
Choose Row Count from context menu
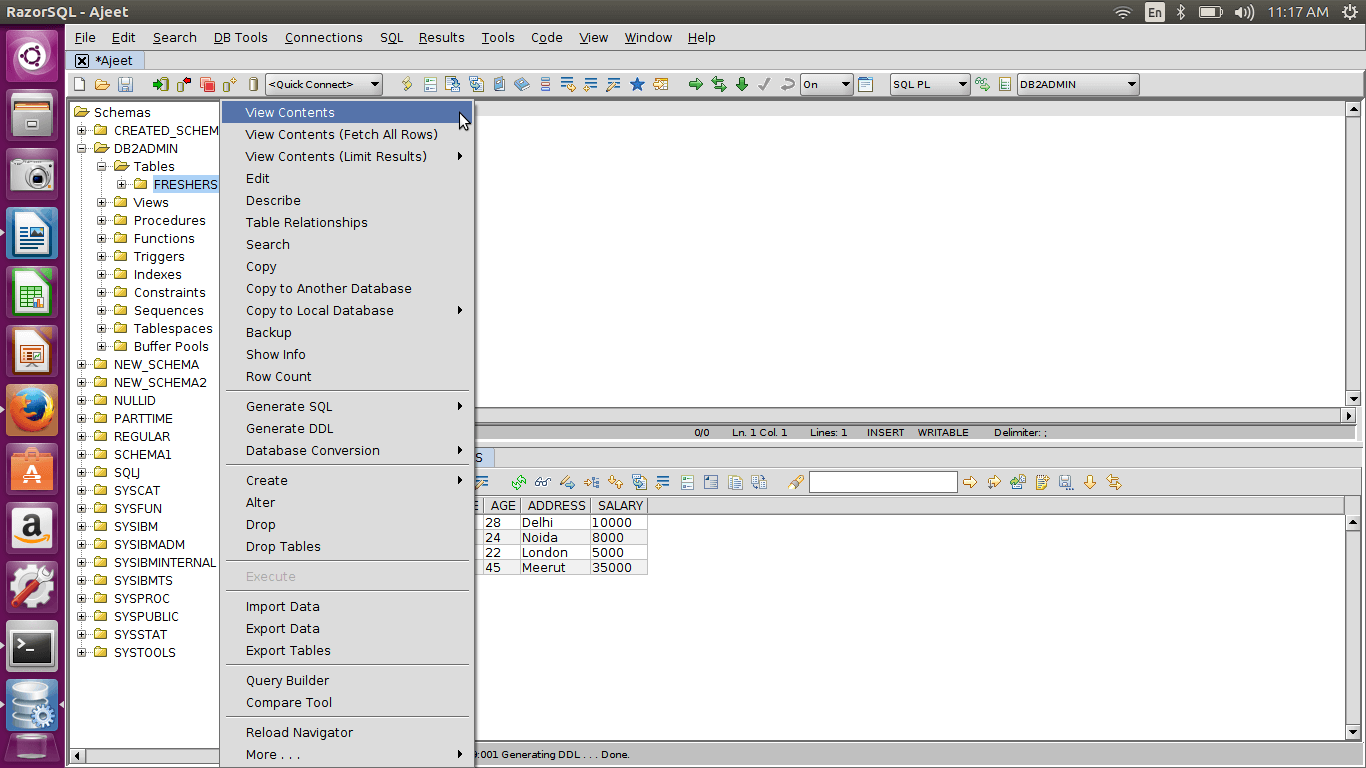(346, 376)
